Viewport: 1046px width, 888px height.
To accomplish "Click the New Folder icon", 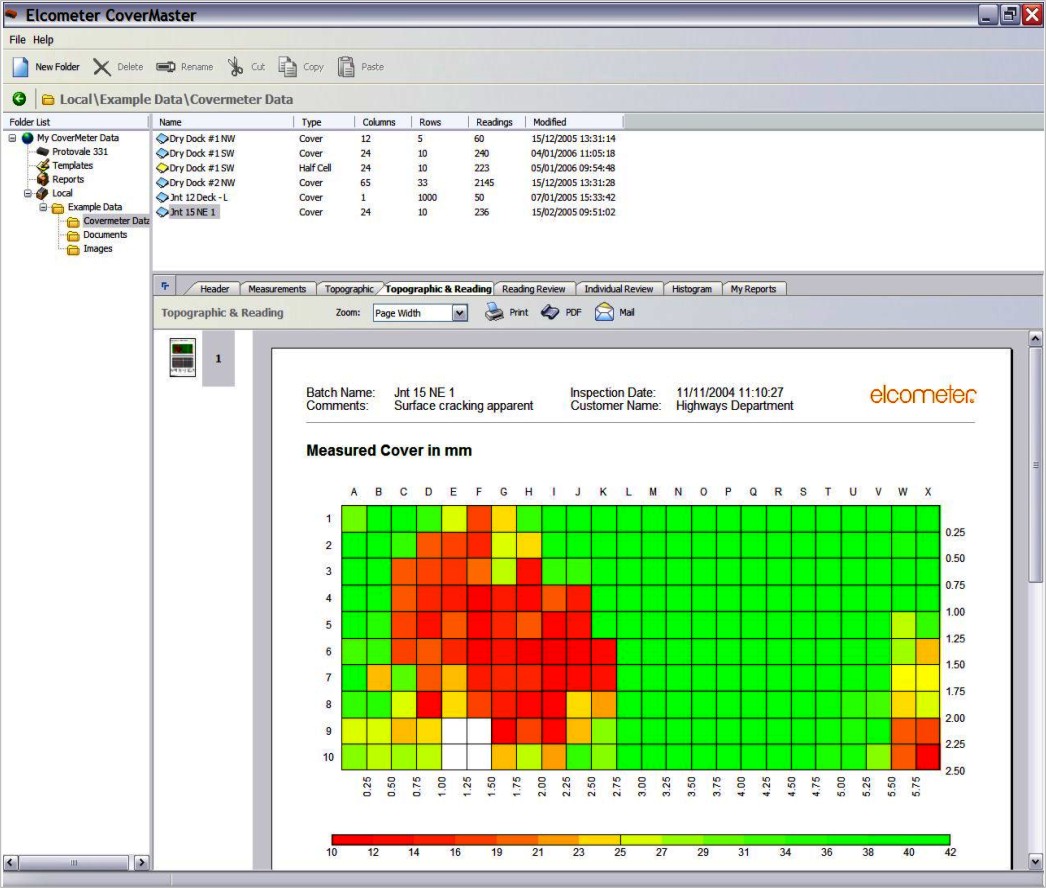I will [21, 67].
